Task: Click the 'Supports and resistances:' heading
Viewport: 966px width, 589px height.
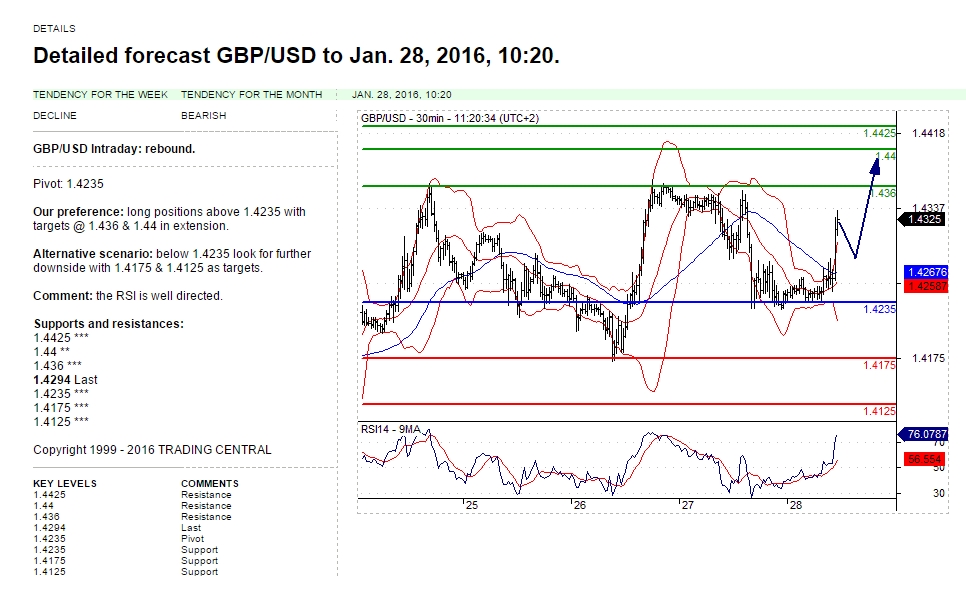Action: click(108, 323)
